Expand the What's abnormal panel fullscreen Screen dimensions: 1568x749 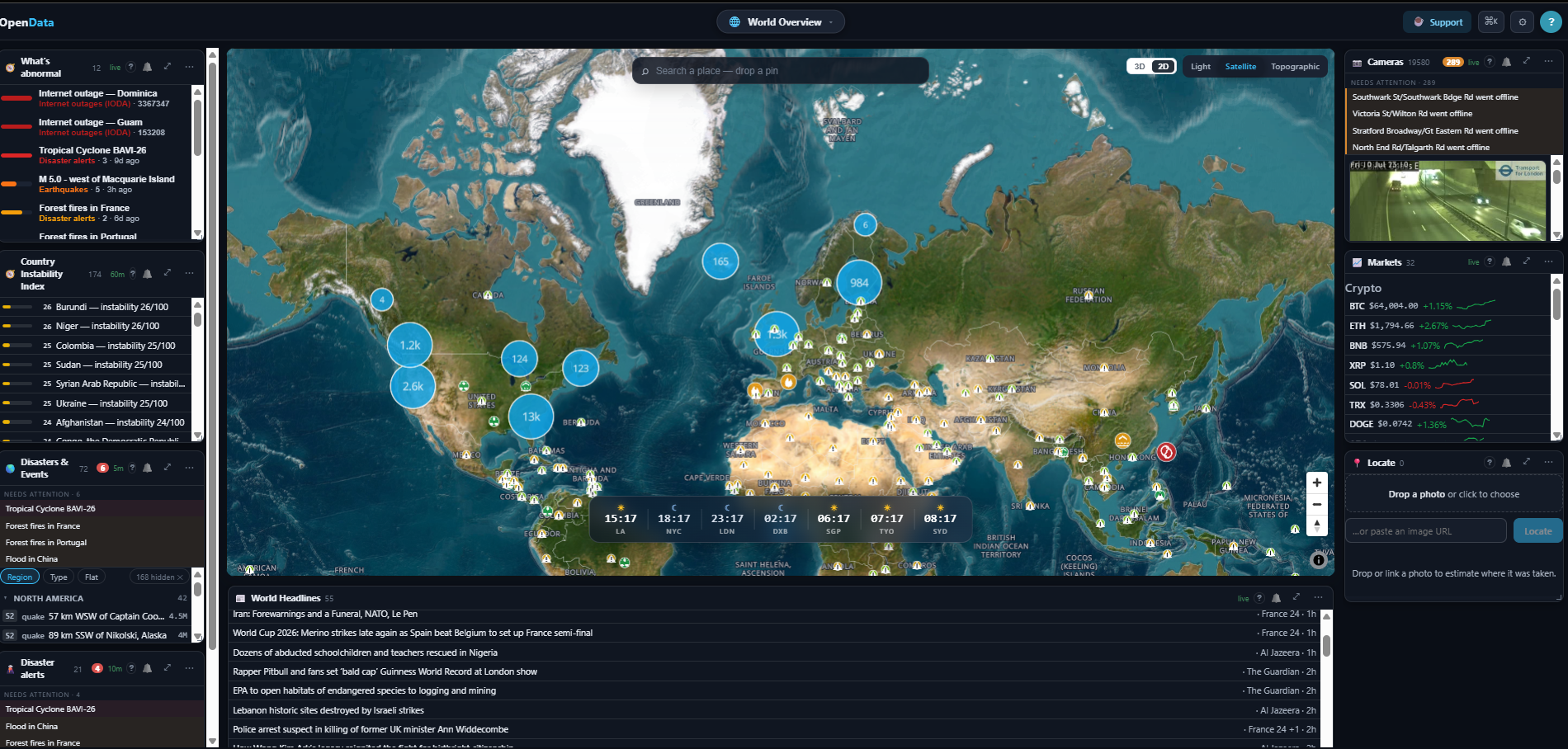[x=168, y=67]
